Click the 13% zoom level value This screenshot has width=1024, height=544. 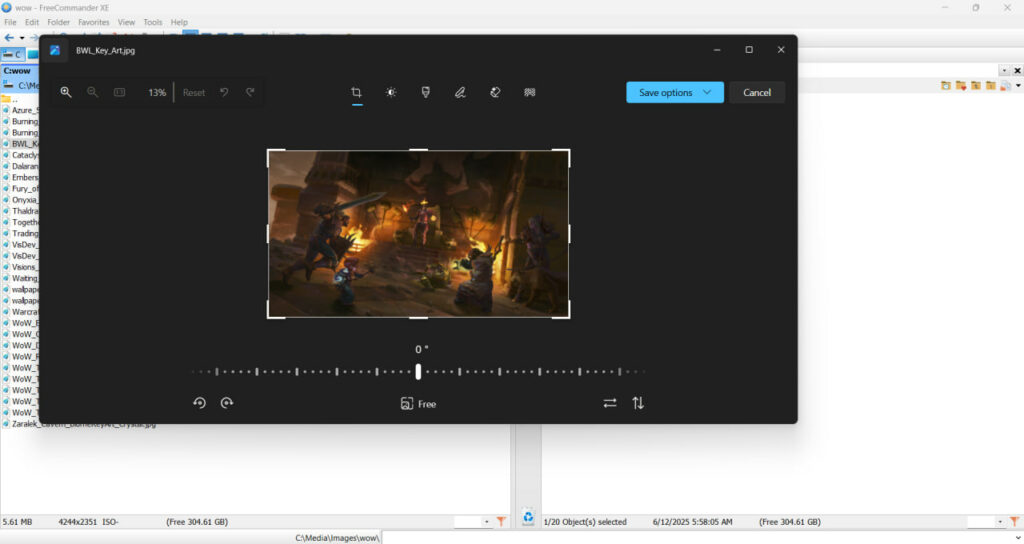(x=157, y=93)
